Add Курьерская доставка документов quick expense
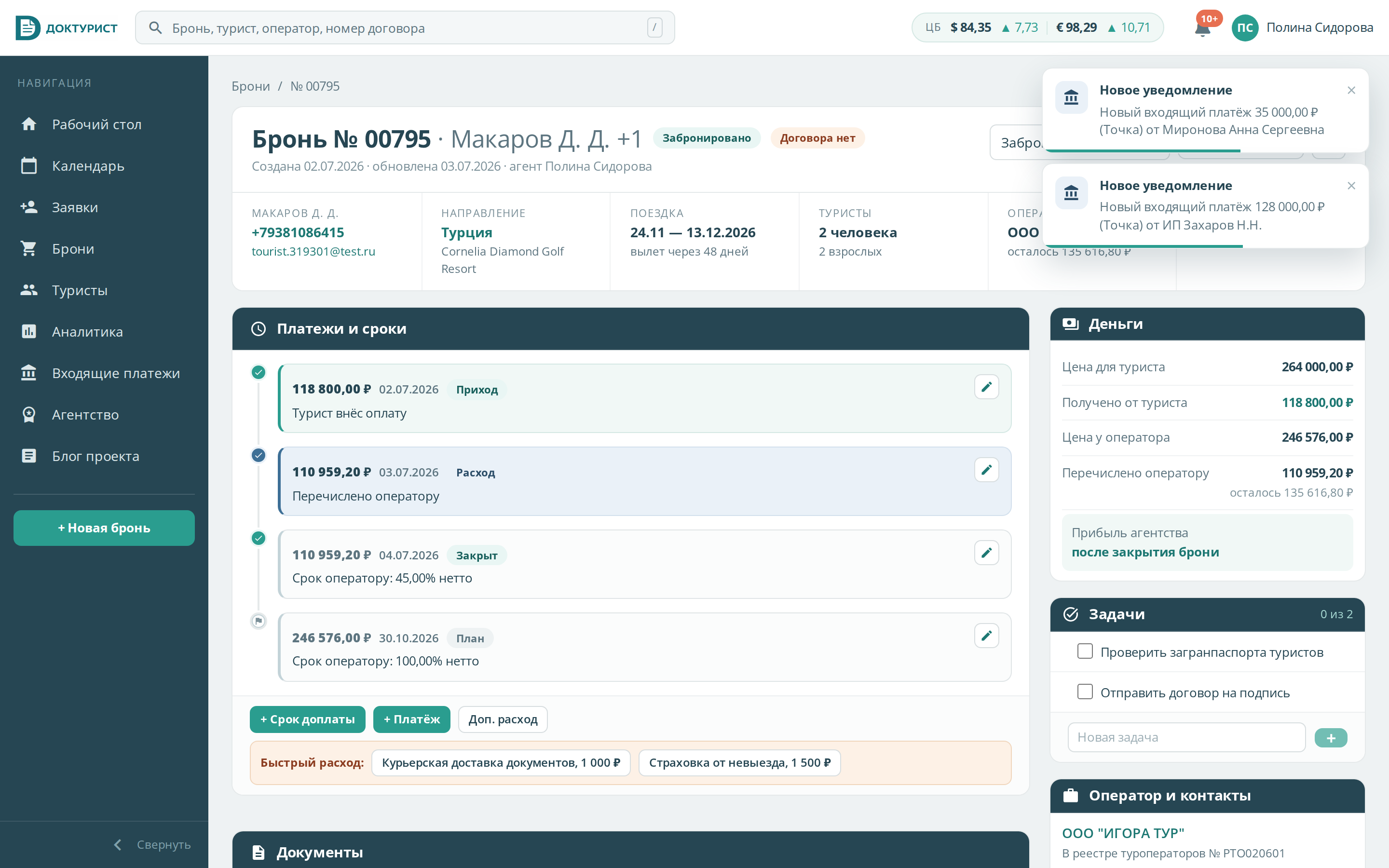The width and height of the screenshot is (1389, 868). [501, 763]
